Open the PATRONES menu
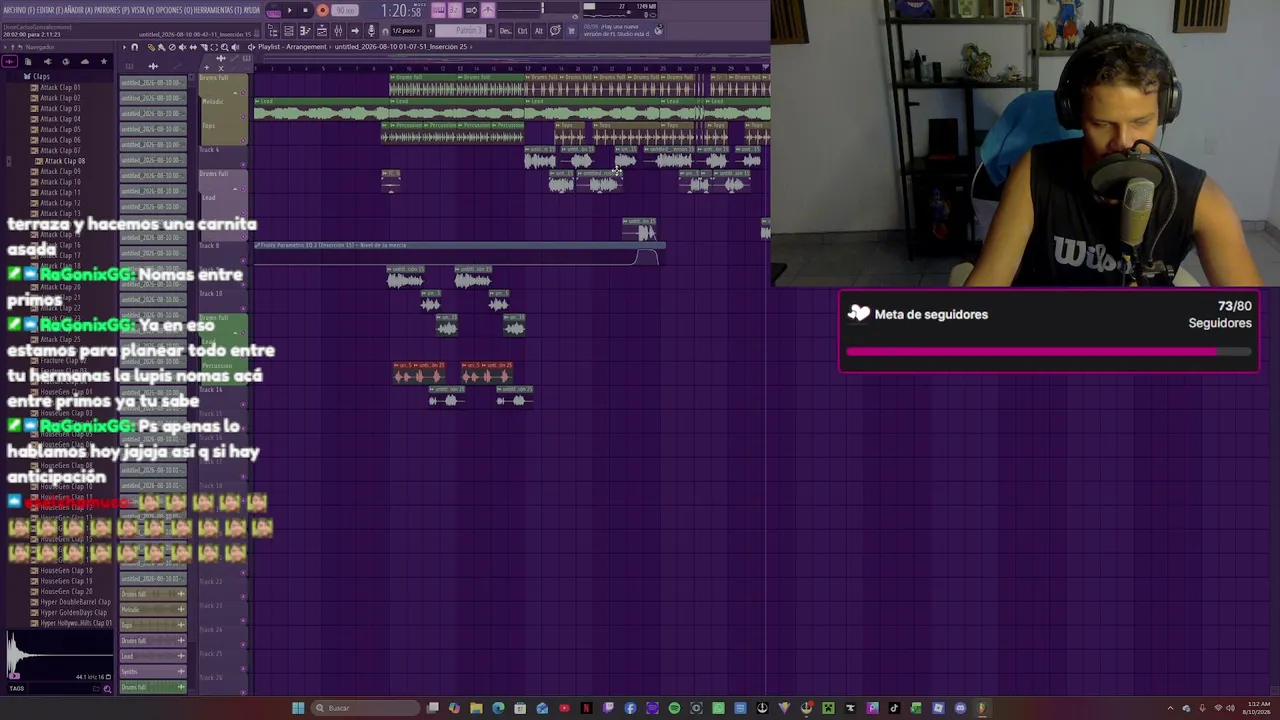This screenshot has height=720, width=1280. (110, 10)
